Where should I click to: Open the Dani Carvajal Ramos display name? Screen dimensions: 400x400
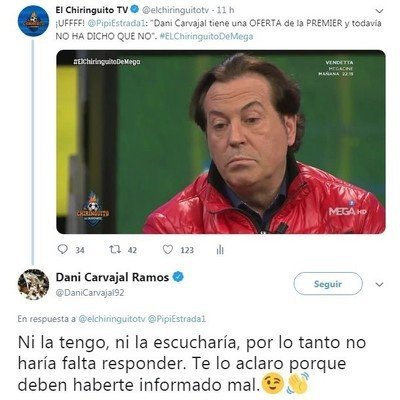(x=112, y=277)
